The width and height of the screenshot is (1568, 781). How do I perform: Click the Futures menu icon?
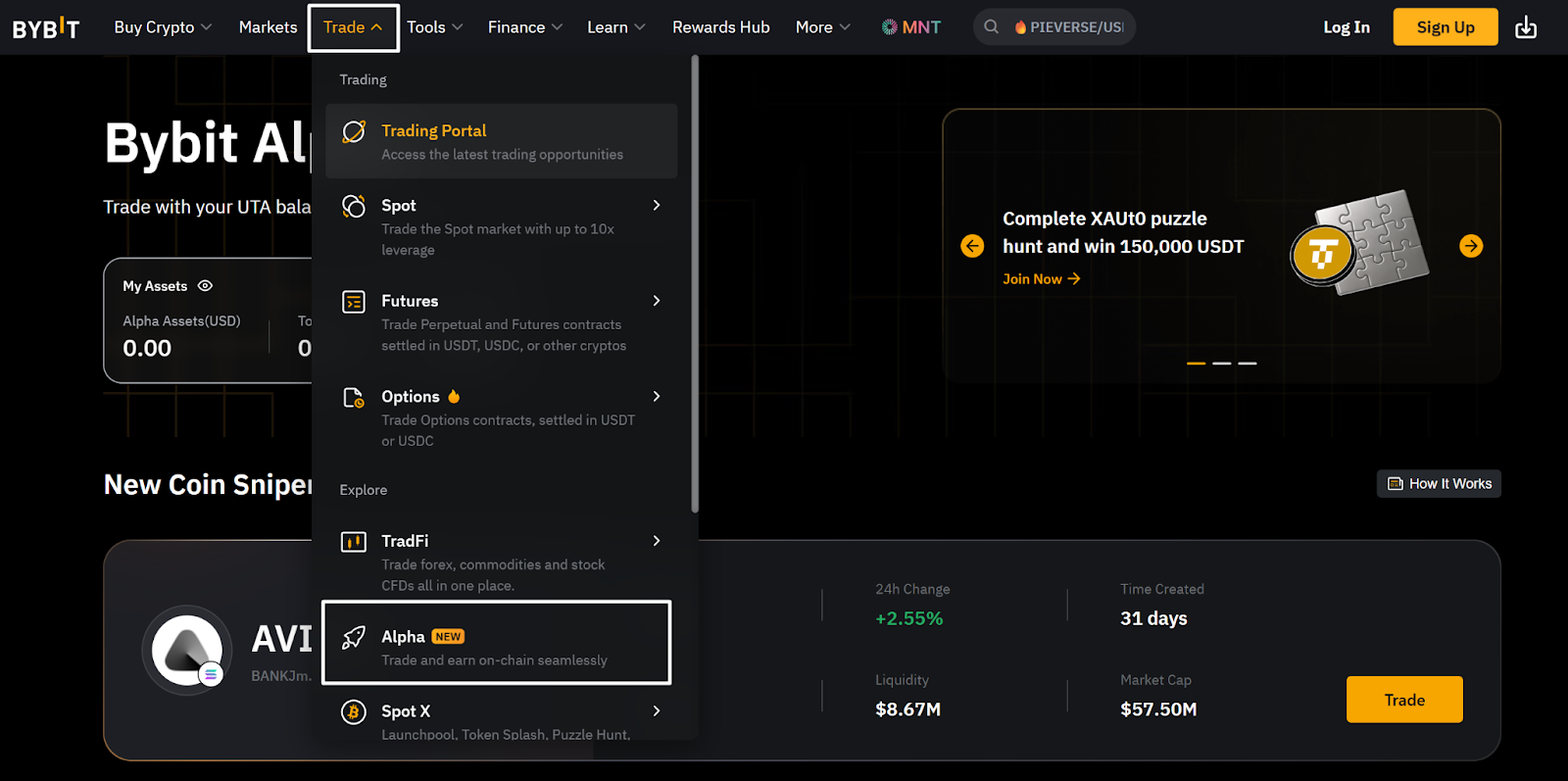tap(354, 302)
